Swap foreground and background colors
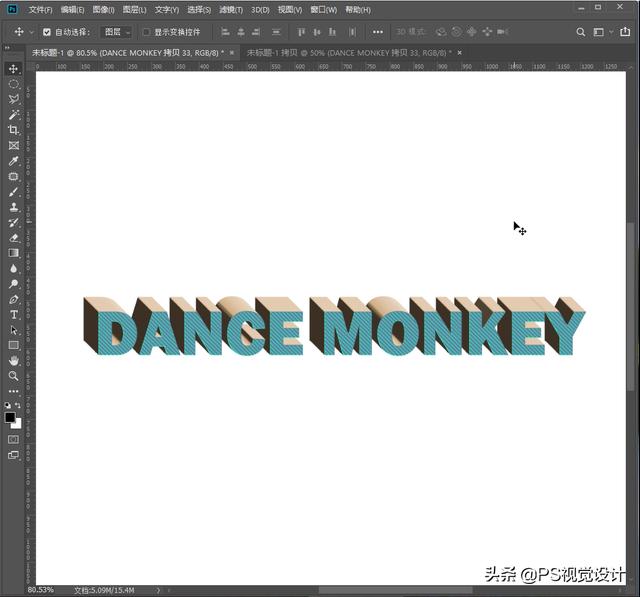Screen dimensions: 640x597 [18, 405]
